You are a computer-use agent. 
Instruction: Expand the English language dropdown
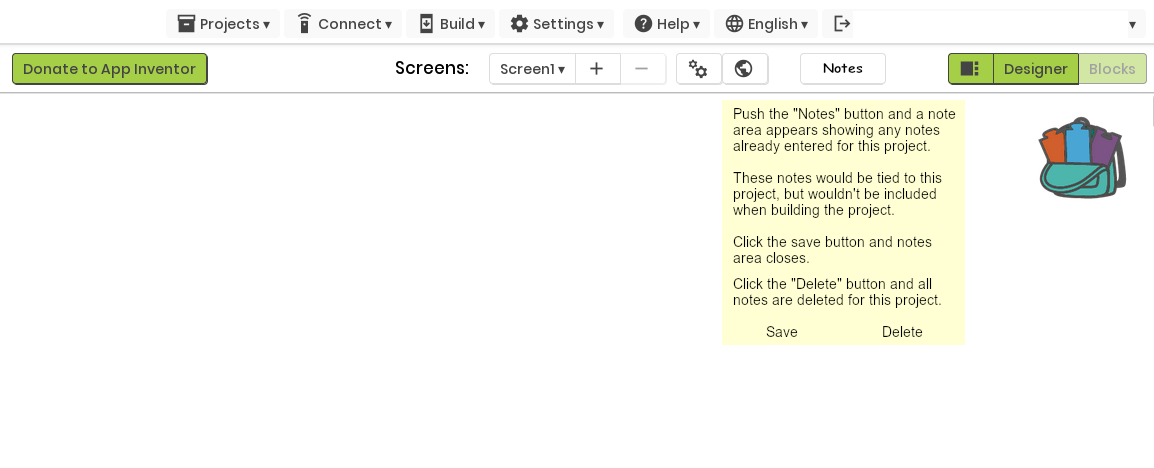(x=766, y=24)
